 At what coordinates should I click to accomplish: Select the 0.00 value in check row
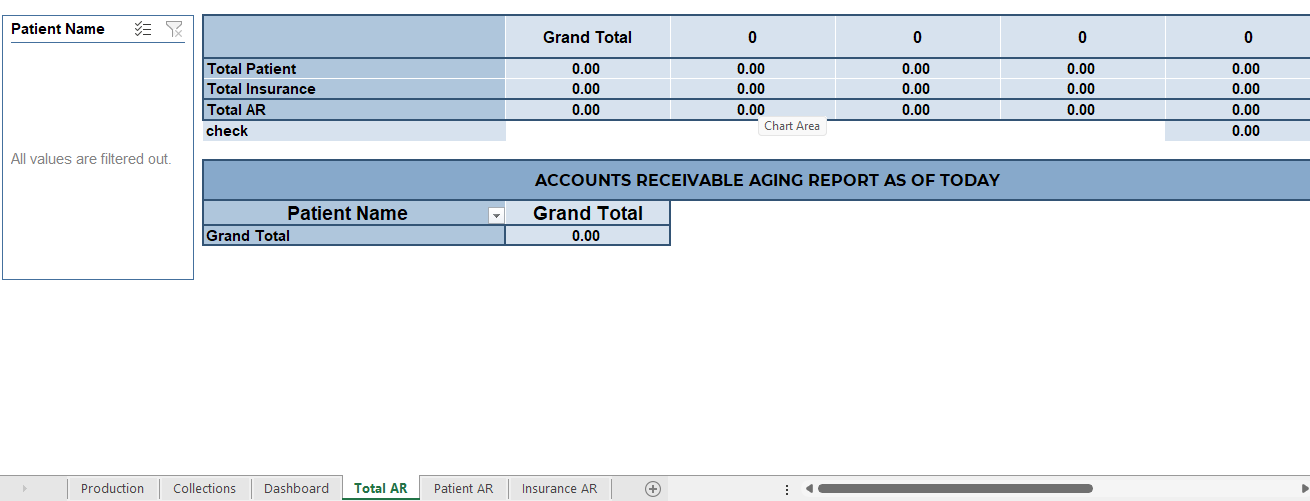tap(1238, 131)
